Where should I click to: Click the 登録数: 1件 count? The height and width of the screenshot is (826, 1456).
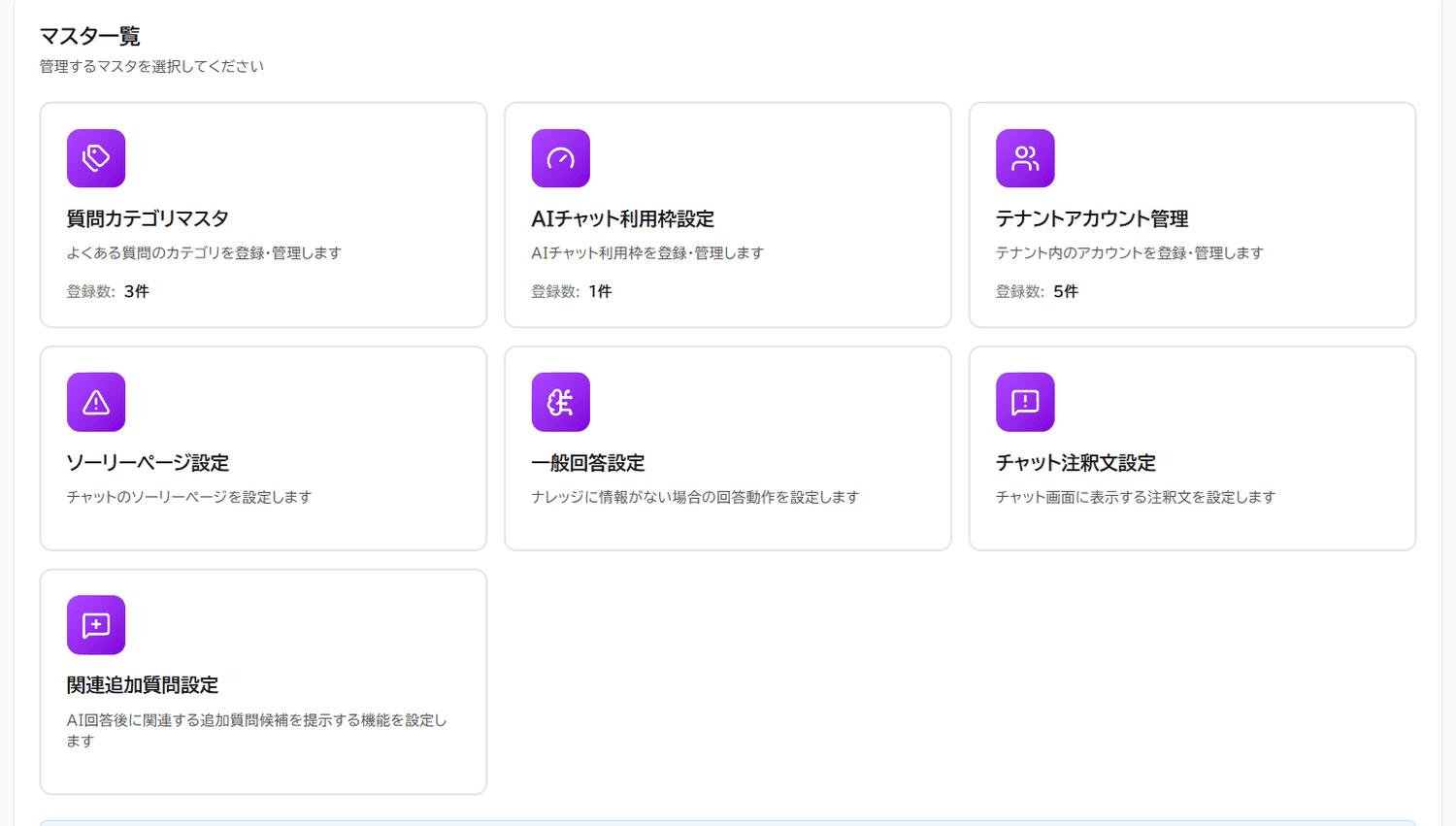click(x=572, y=291)
